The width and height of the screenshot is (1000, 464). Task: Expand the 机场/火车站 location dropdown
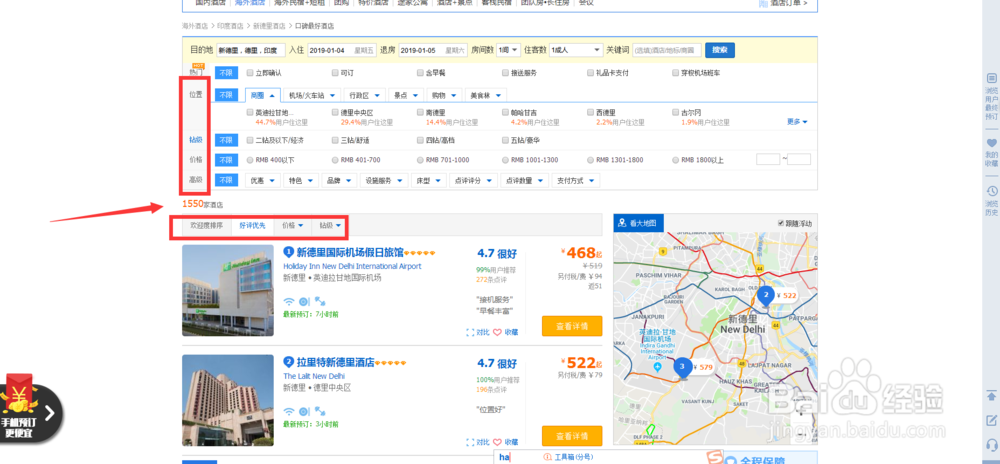click(x=312, y=96)
